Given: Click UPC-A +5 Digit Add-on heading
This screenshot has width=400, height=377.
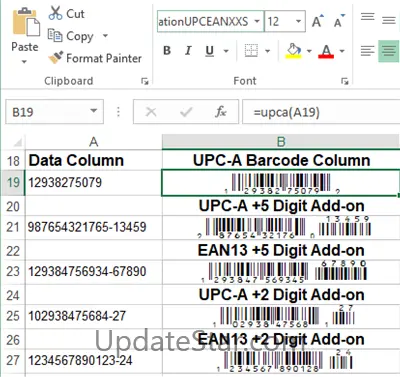Looking at the screenshot, I should pos(281,206).
